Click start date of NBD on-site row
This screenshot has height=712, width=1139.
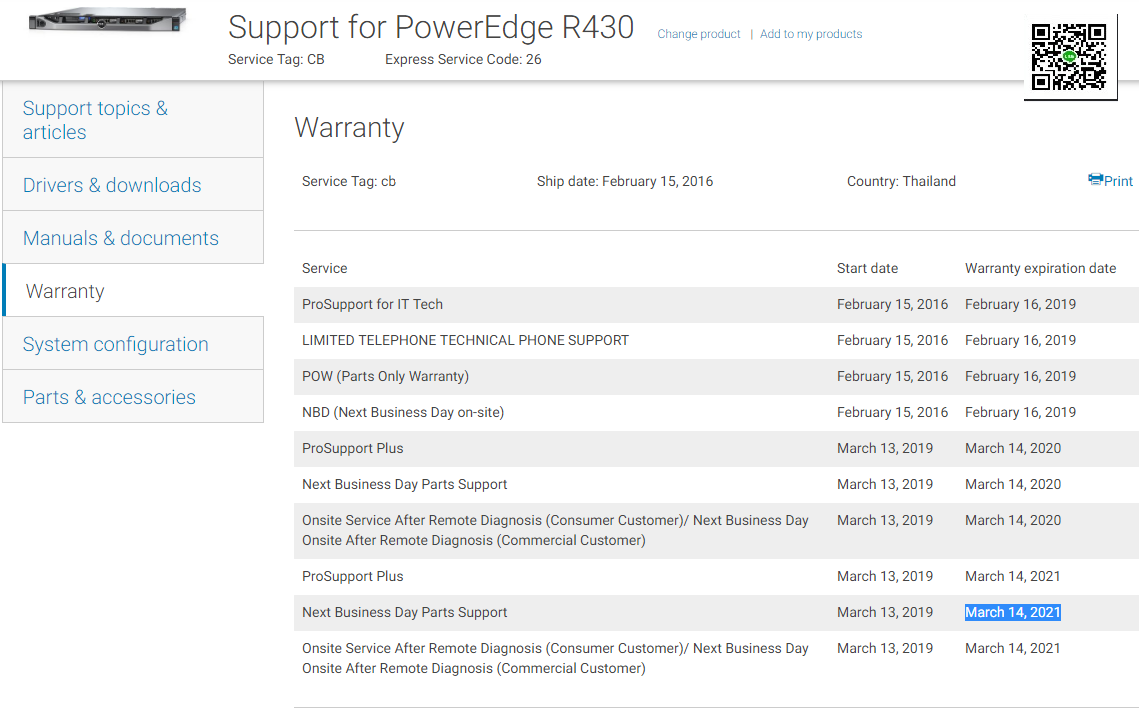point(892,412)
